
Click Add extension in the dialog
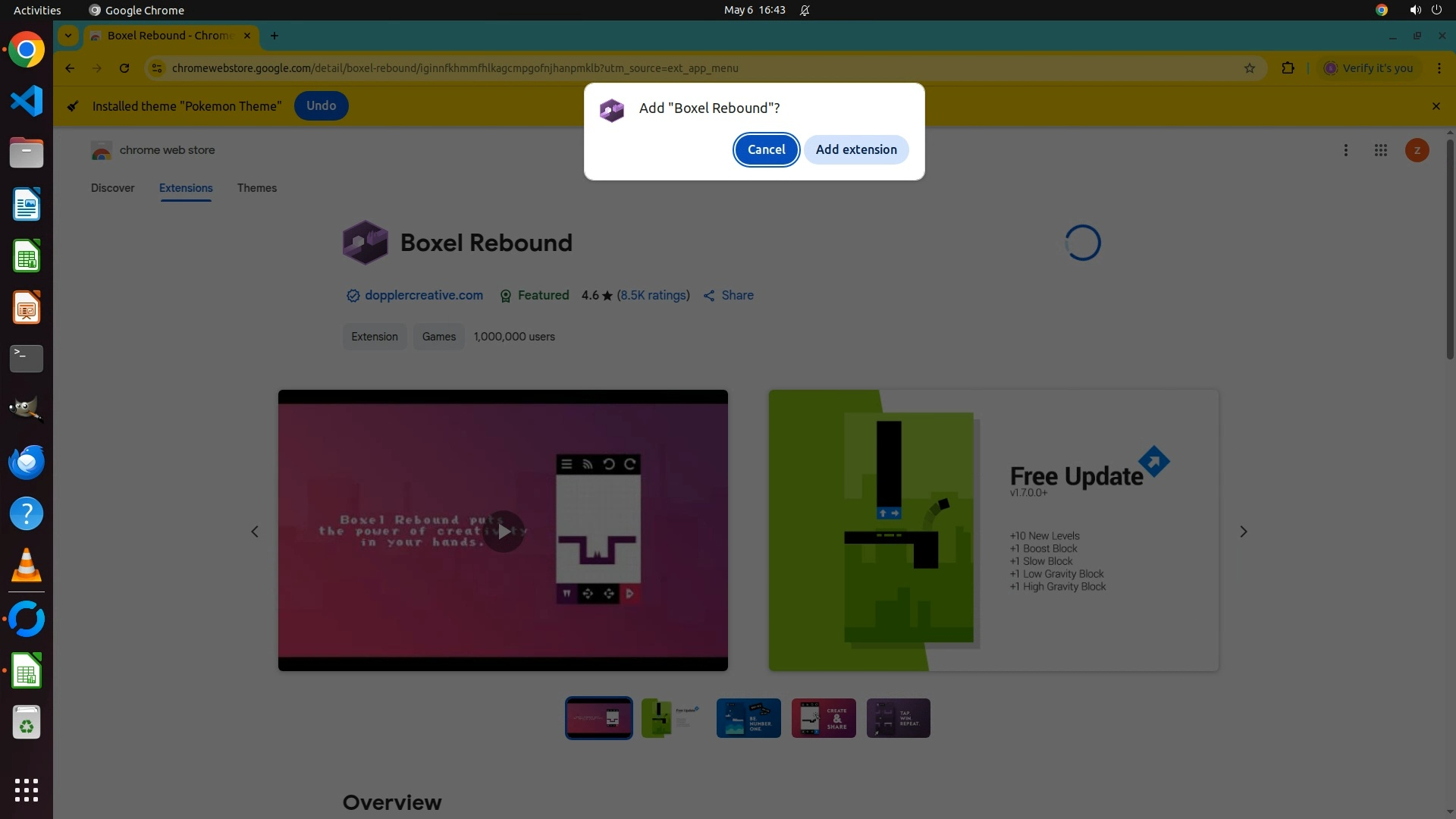[855, 149]
